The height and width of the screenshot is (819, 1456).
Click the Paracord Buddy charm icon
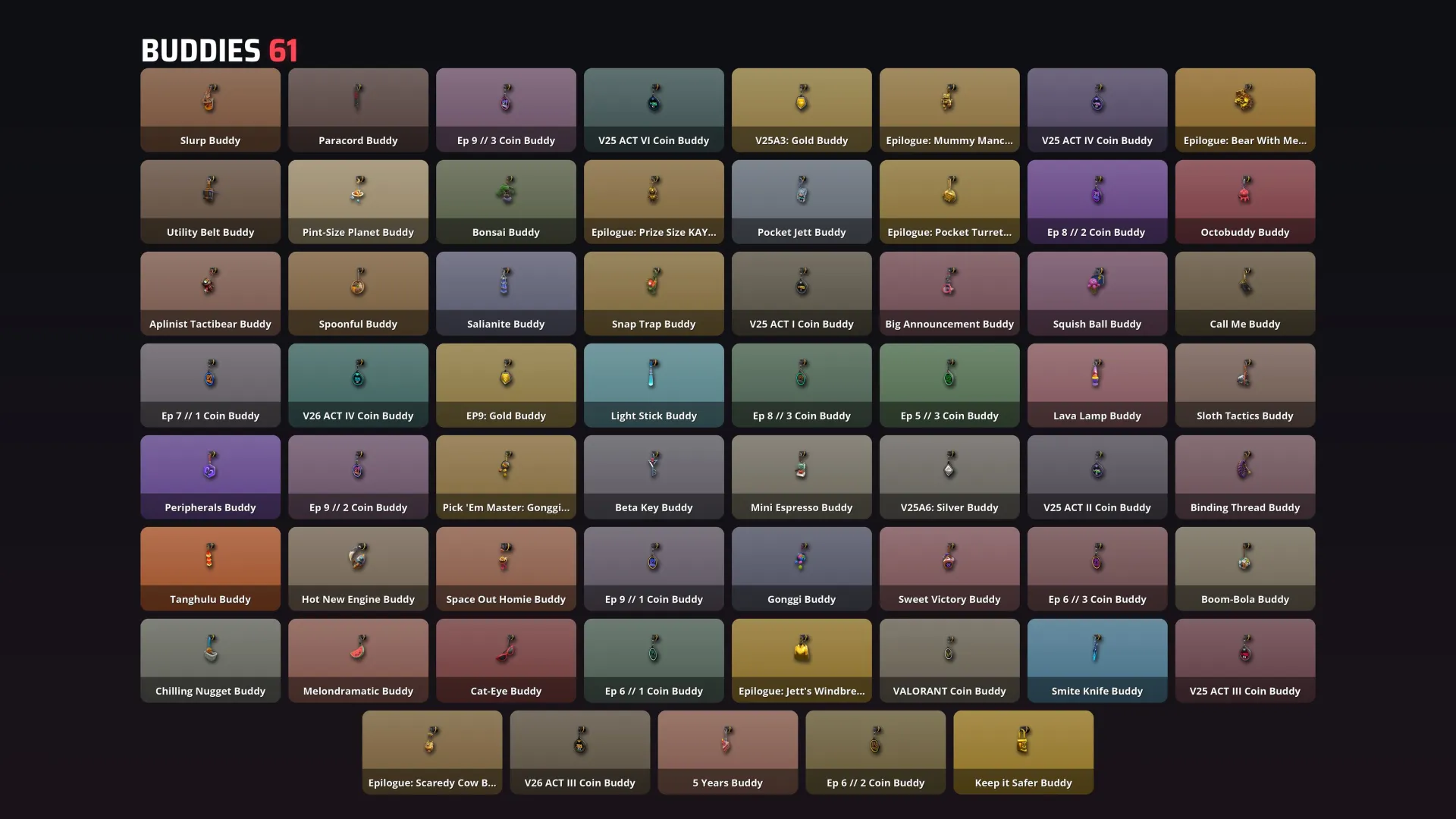point(358,98)
